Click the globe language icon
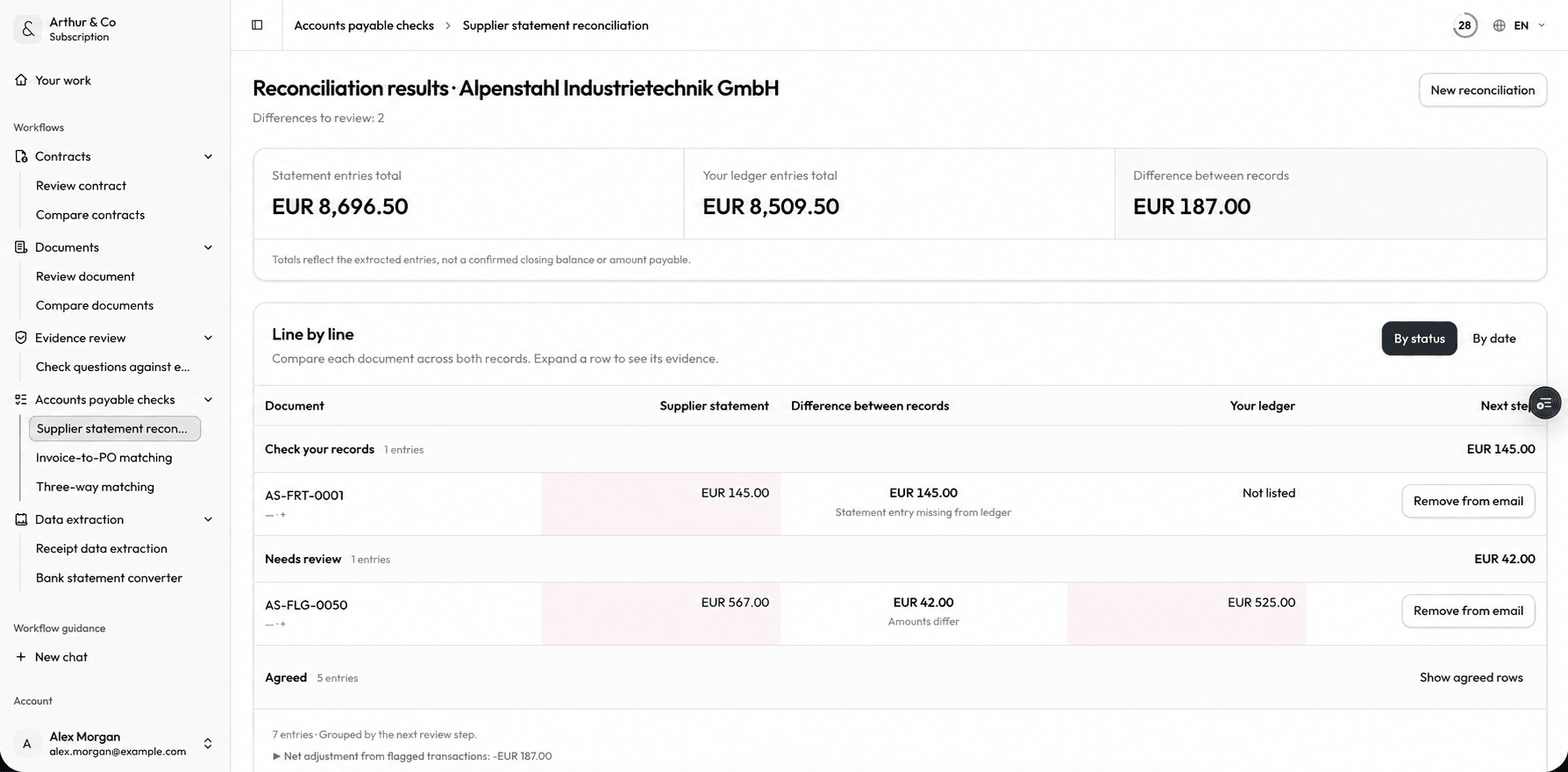 coord(1500,25)
